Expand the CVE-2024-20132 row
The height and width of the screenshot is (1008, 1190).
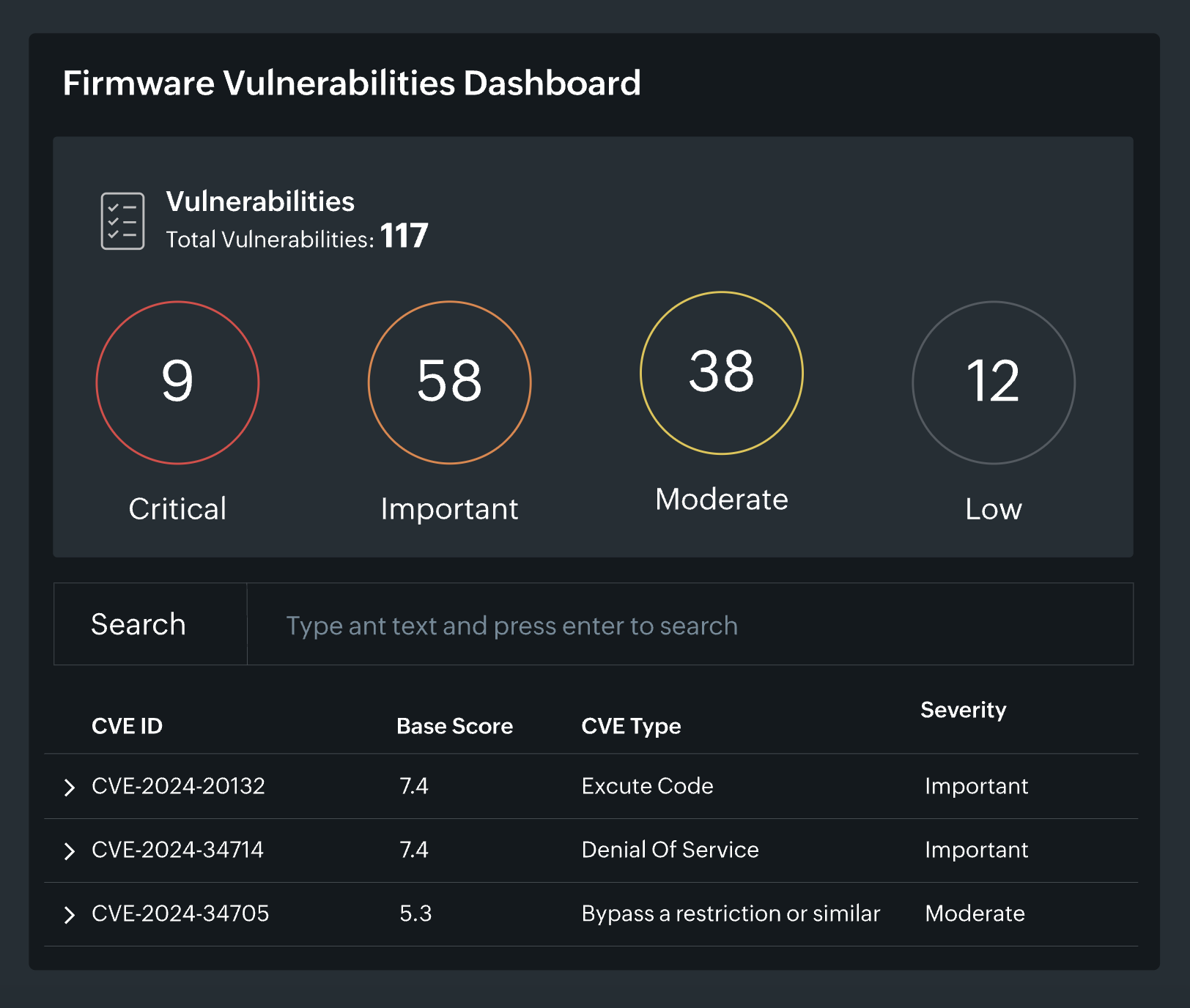coord(70,787)
